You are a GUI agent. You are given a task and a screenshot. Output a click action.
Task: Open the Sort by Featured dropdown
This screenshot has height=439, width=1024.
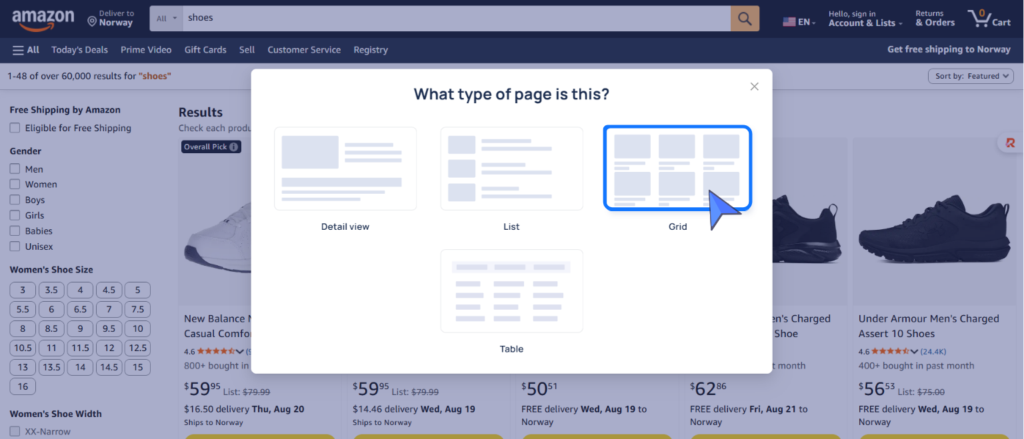pyautogui.click(x=972, y=76)
